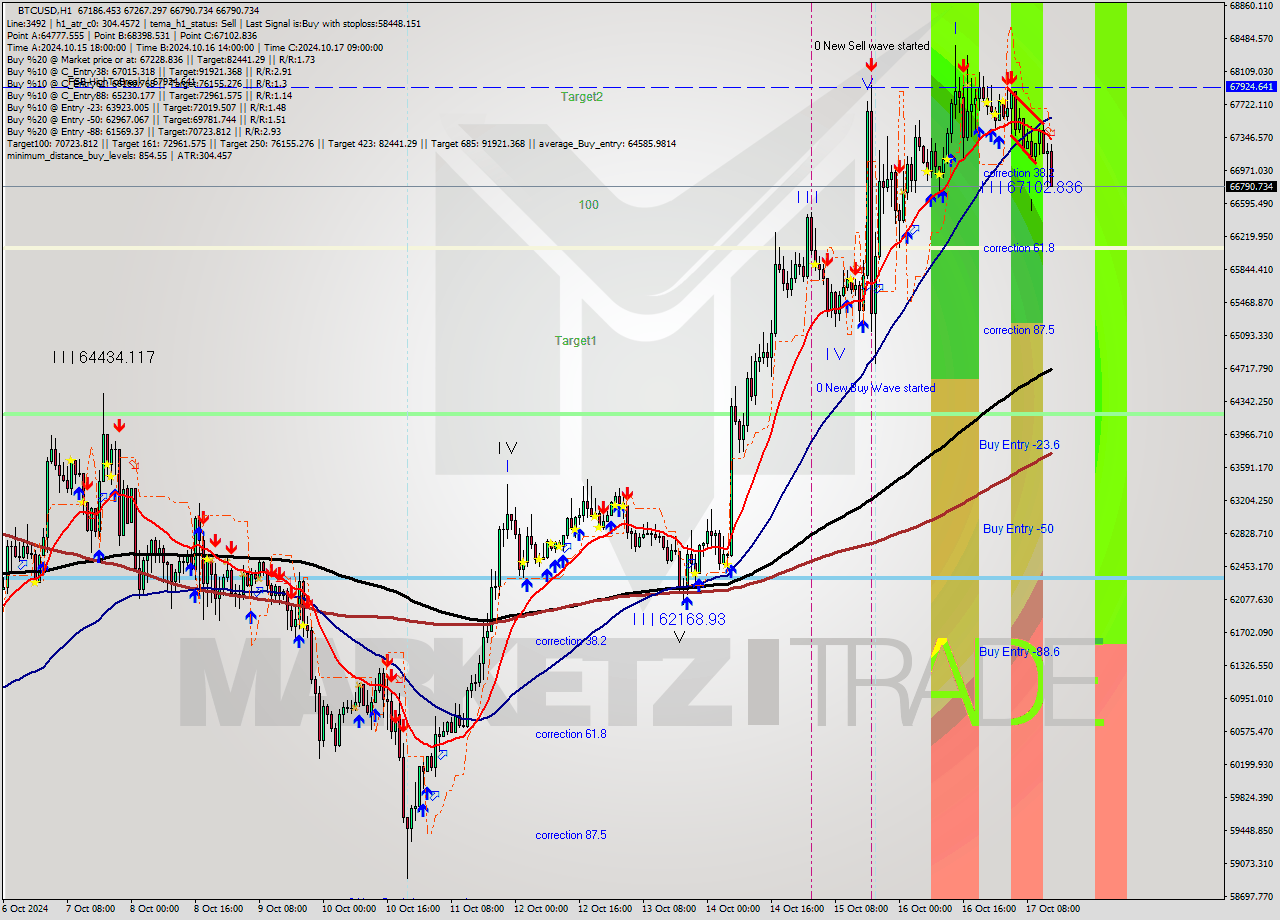This screenshot has height=920, width=1280.
Task: Click the '16 Oct 00:00' time axis label
Action: (925, 909)
